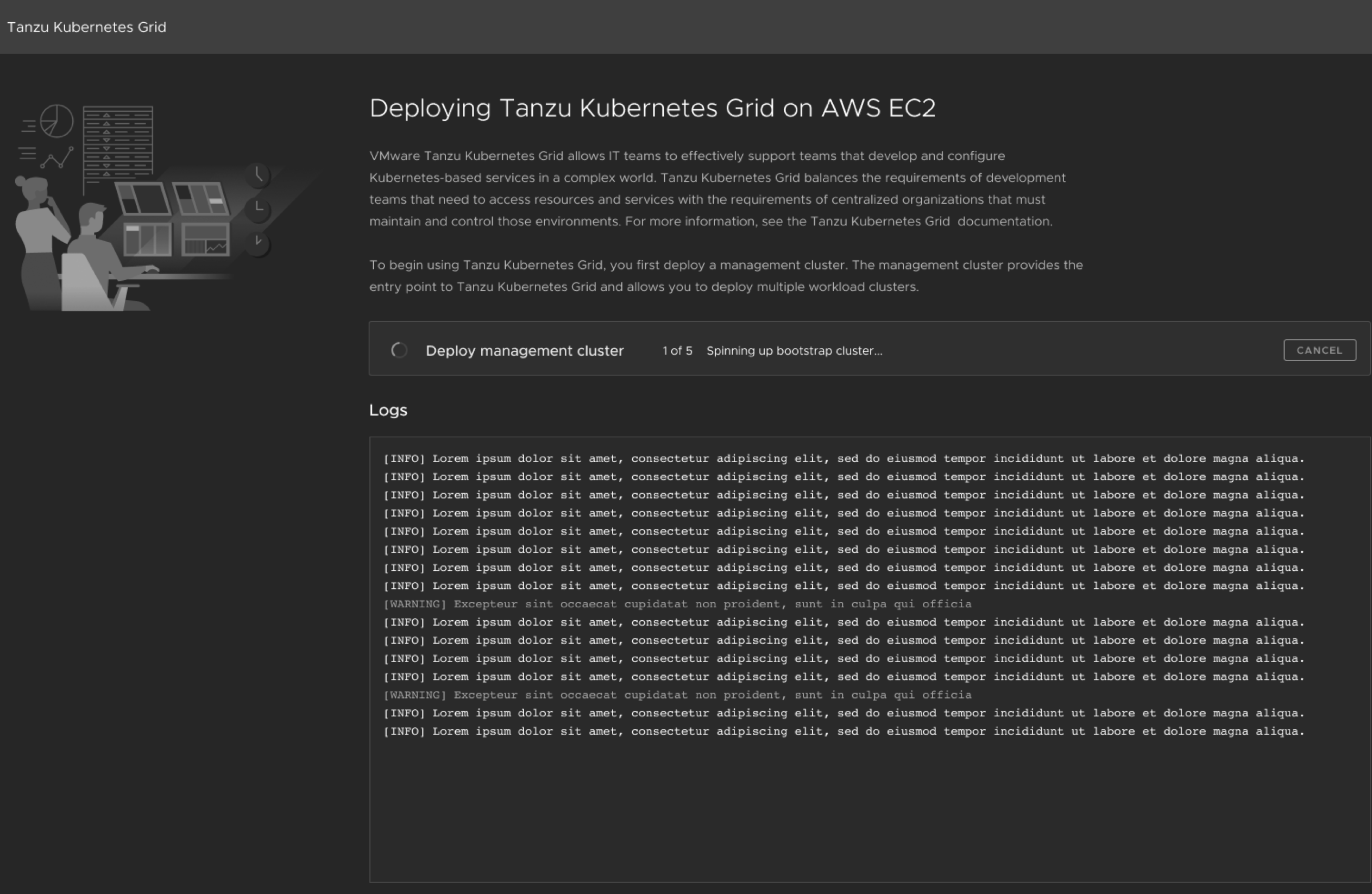Click Tanzu Kubernetes Grid header title
Image resolution: width=1372 pixels, height=894 pixels.
(86, 27)
